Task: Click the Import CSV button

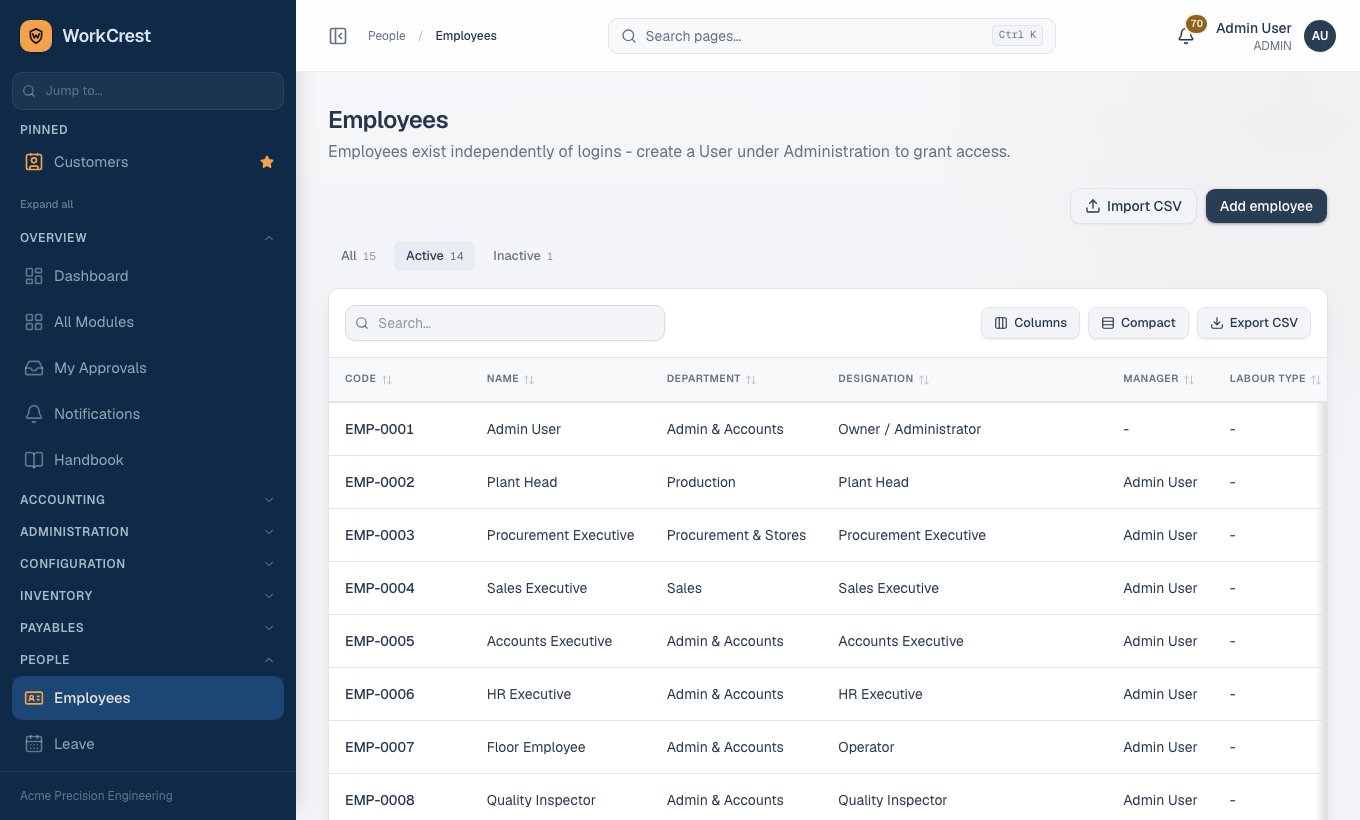Action: pyautogui.click(x=1133, y=206)
